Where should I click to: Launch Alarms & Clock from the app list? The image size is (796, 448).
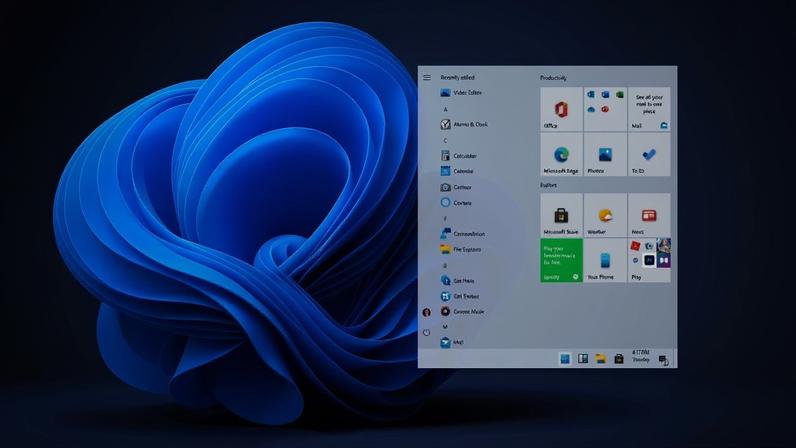(x=464, y=124)
